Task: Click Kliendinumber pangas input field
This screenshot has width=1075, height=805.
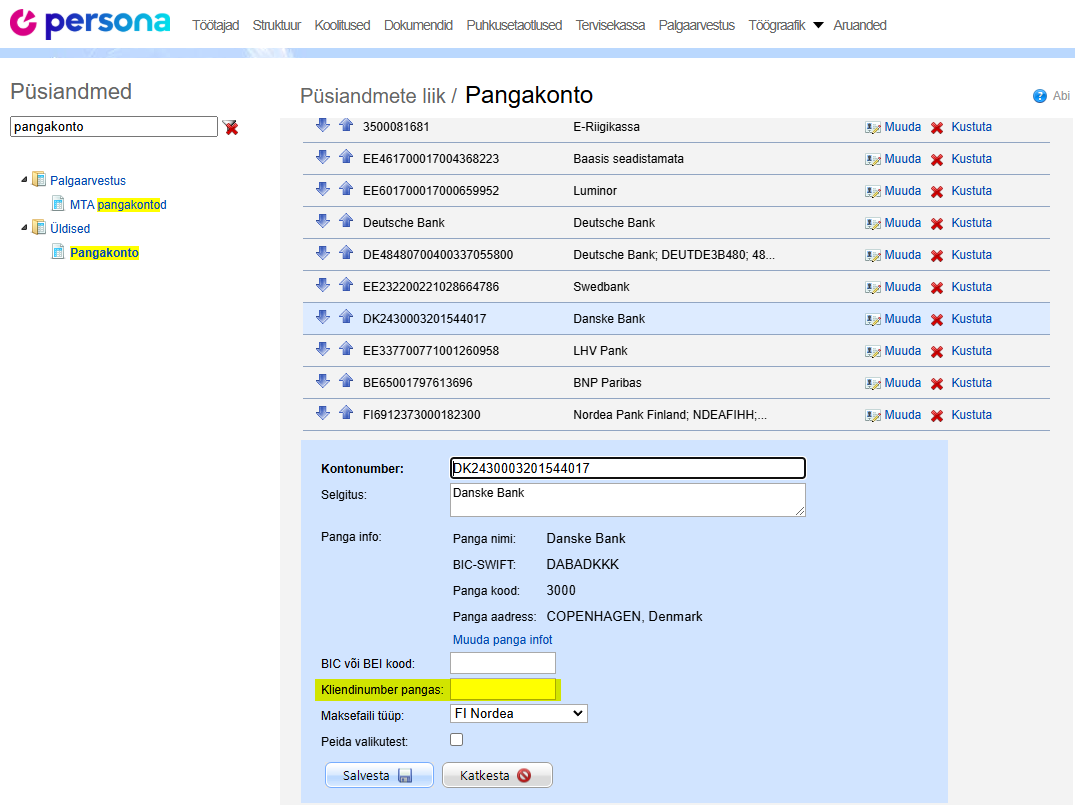Action: pos(503,689)
